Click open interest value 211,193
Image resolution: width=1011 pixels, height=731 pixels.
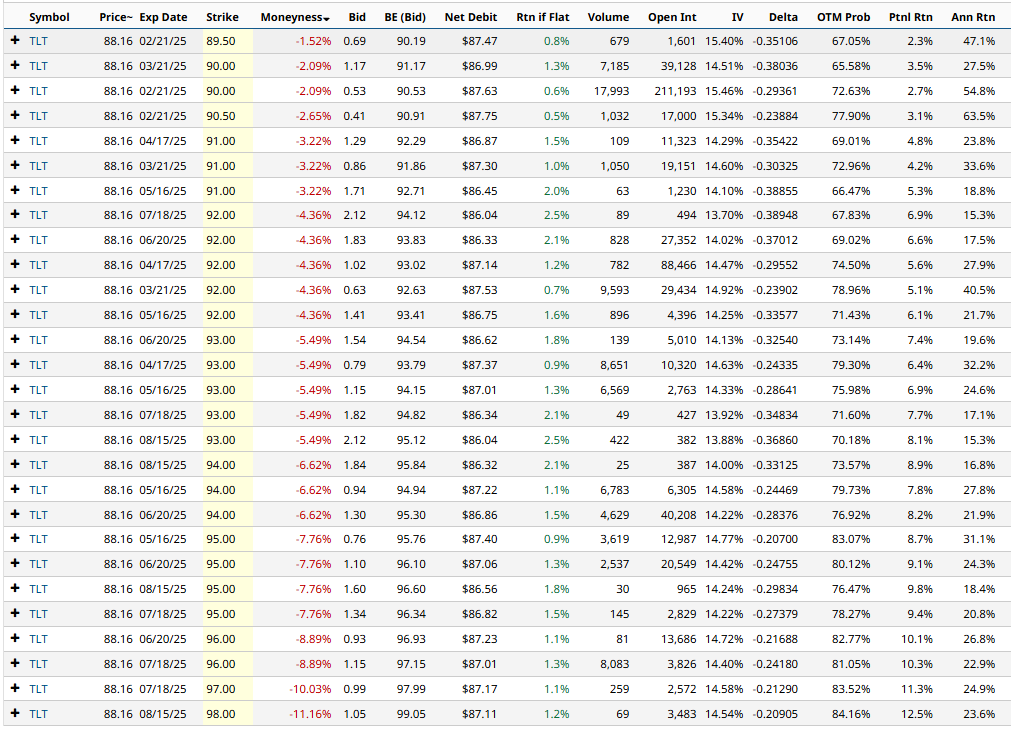(x=675, y=91)
